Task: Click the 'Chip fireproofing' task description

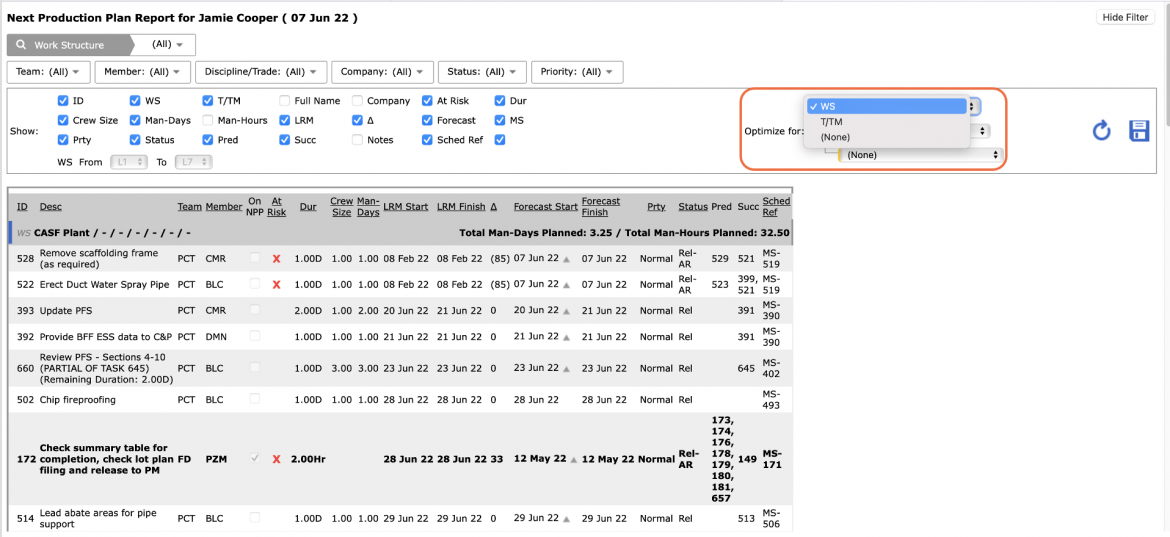Action: coord(78,400)
